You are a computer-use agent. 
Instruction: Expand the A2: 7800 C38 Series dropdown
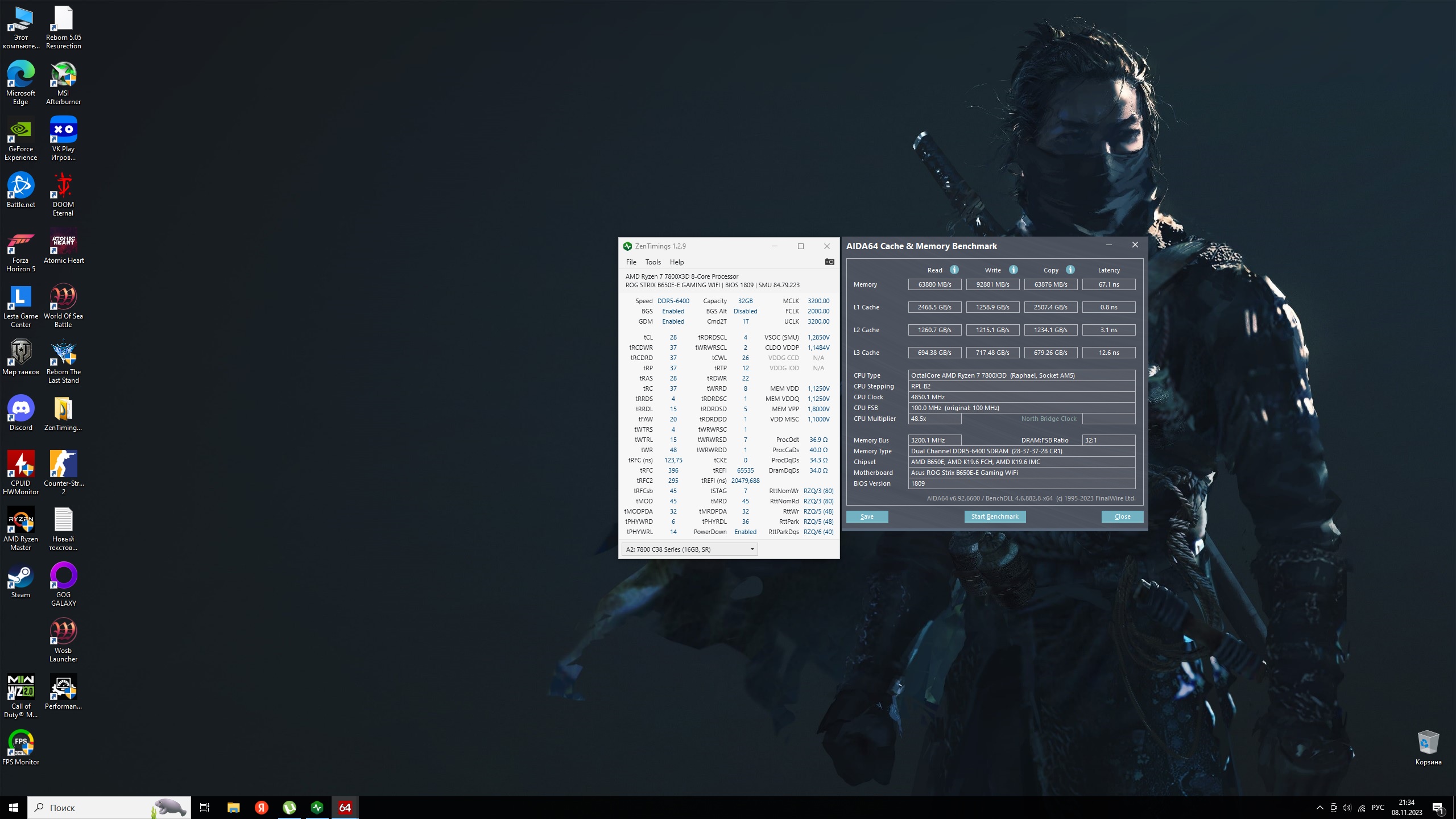(x=752, y=549)
